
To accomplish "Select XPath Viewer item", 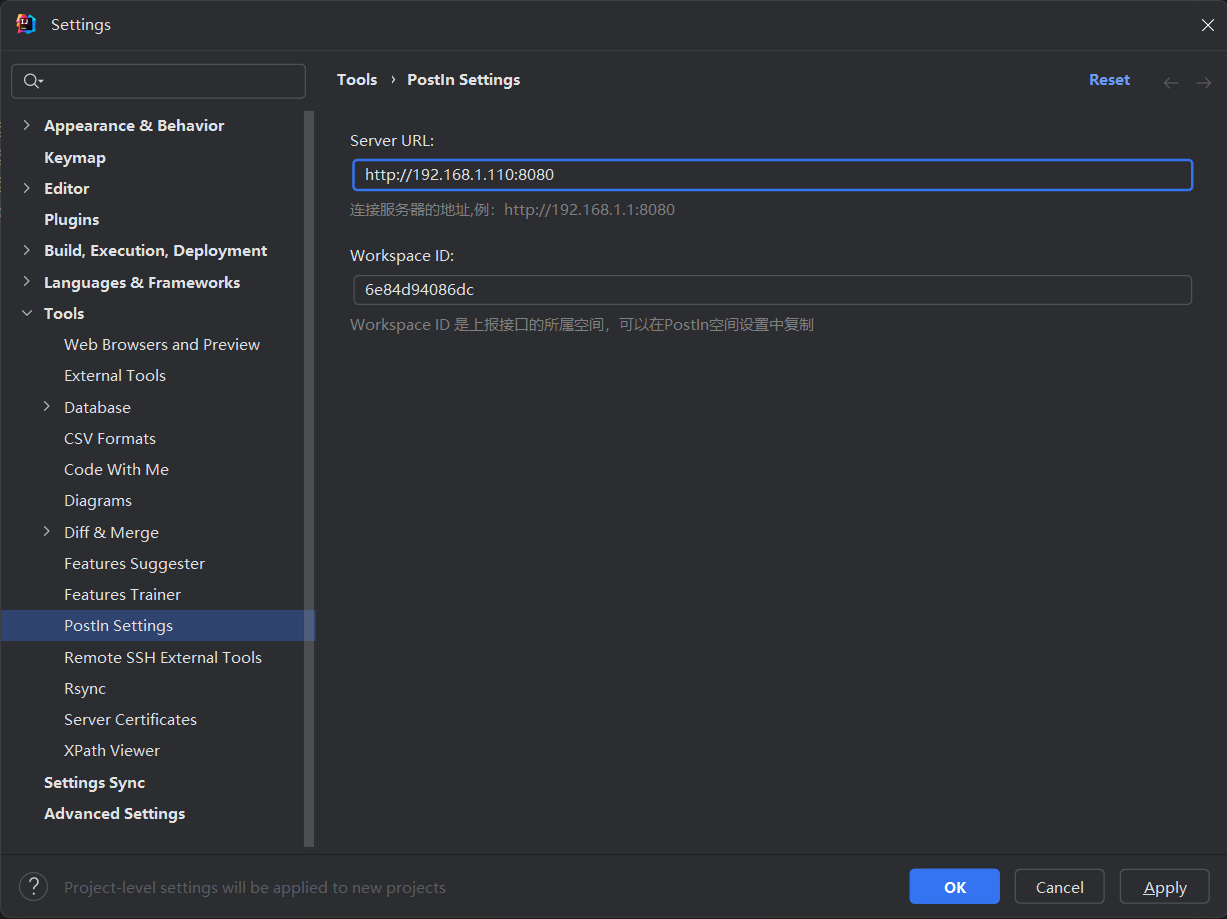I will [x=112, y=750].
